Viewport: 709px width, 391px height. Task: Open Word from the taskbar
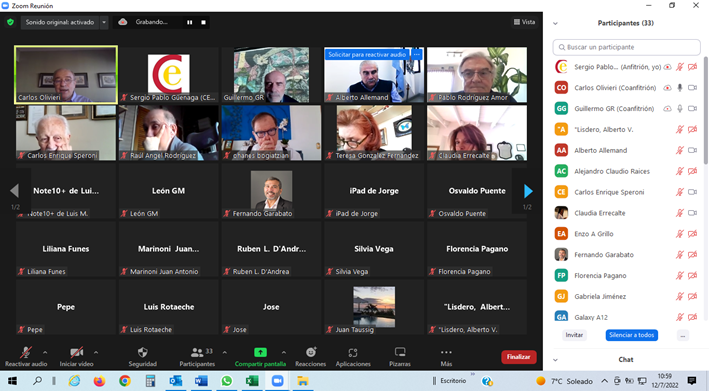(201, 381)
